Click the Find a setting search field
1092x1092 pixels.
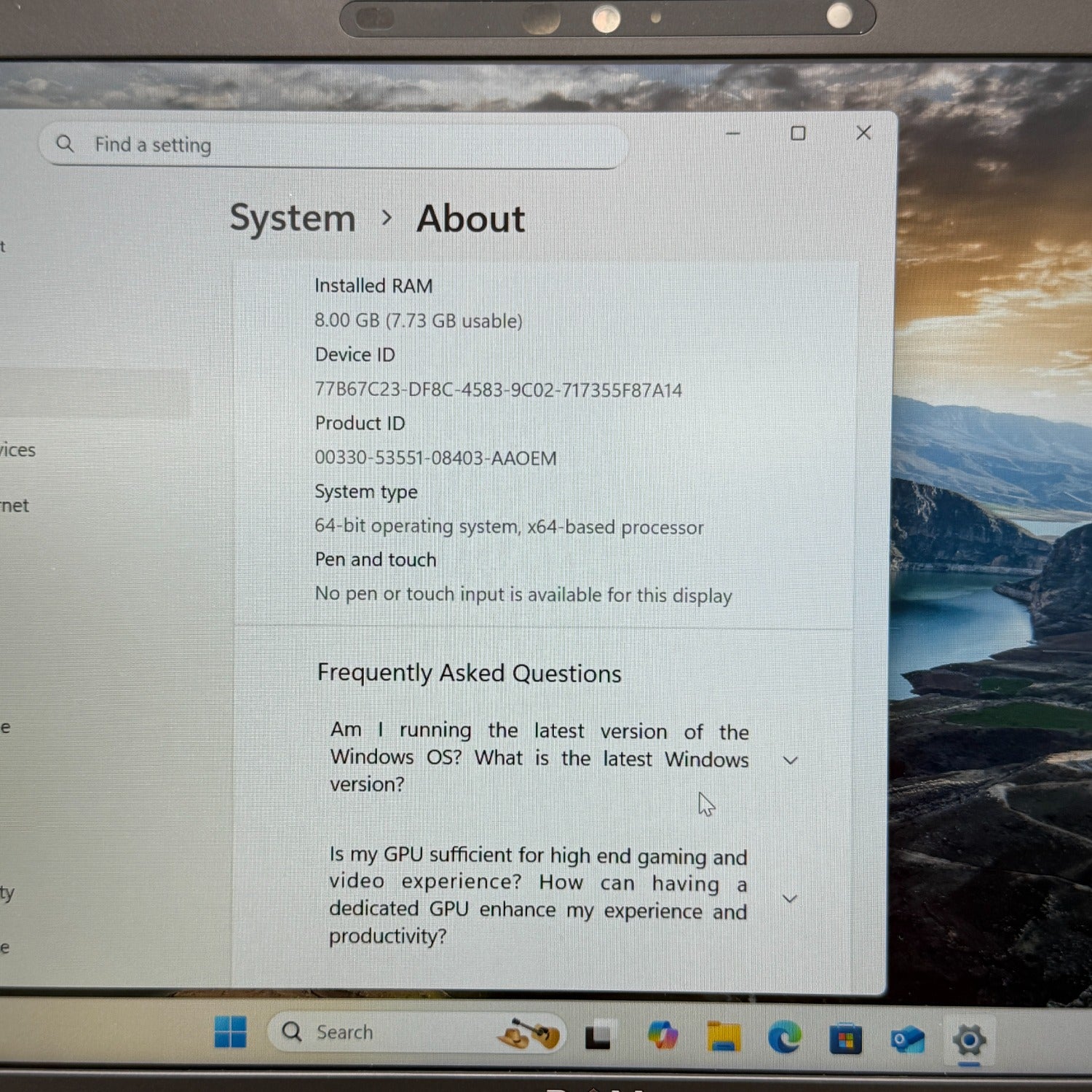click(349, 145)
